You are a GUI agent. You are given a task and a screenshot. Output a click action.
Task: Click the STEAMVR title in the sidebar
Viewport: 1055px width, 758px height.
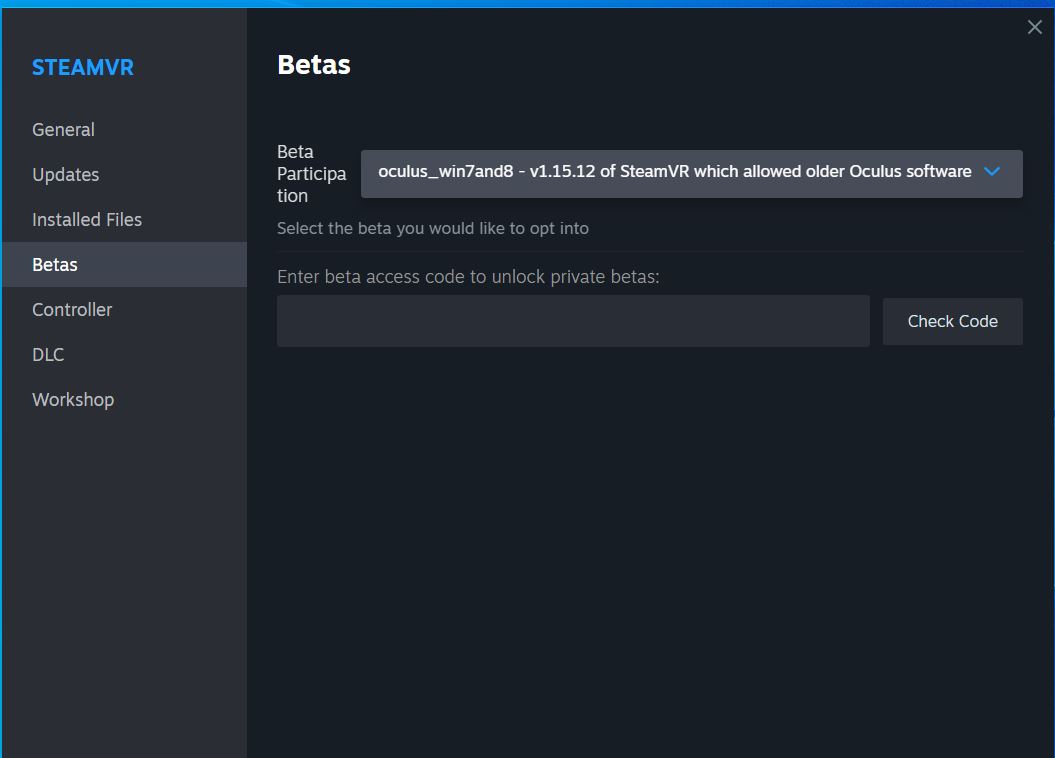[x=82, y=68]
